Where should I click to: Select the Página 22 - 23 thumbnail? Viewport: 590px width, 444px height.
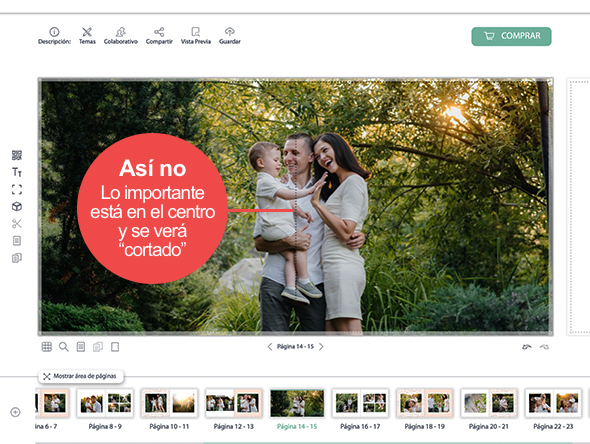tap(553, 403)
